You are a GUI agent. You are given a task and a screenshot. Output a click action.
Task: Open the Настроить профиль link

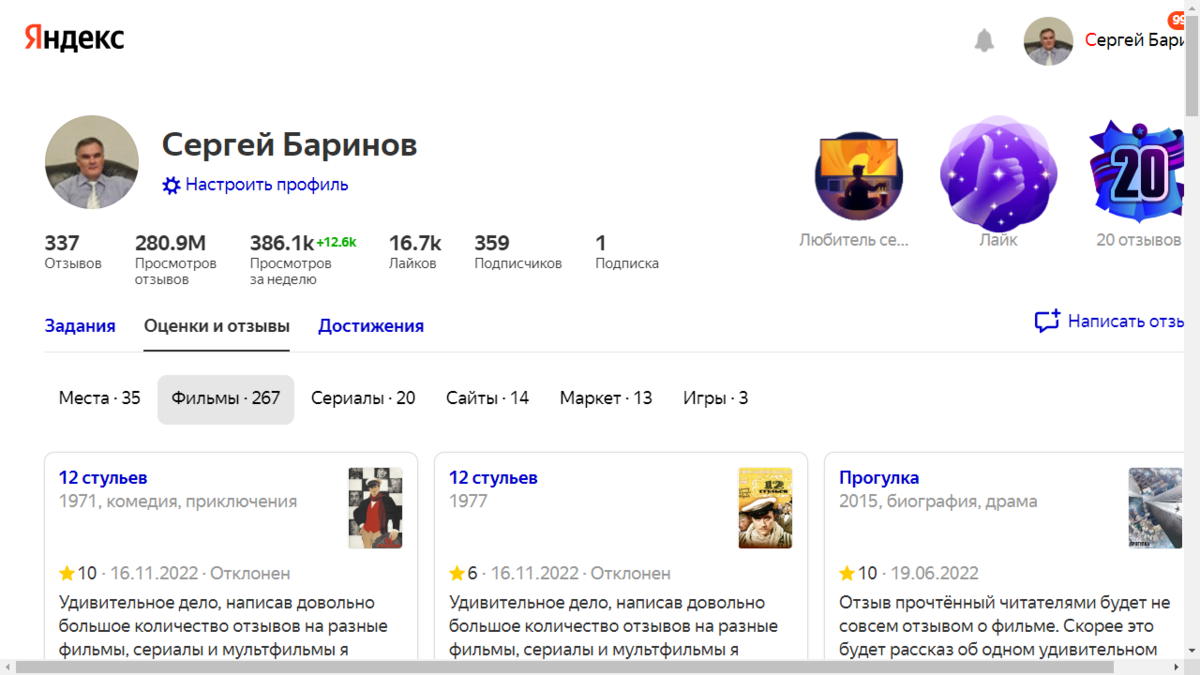click(266, 184)
